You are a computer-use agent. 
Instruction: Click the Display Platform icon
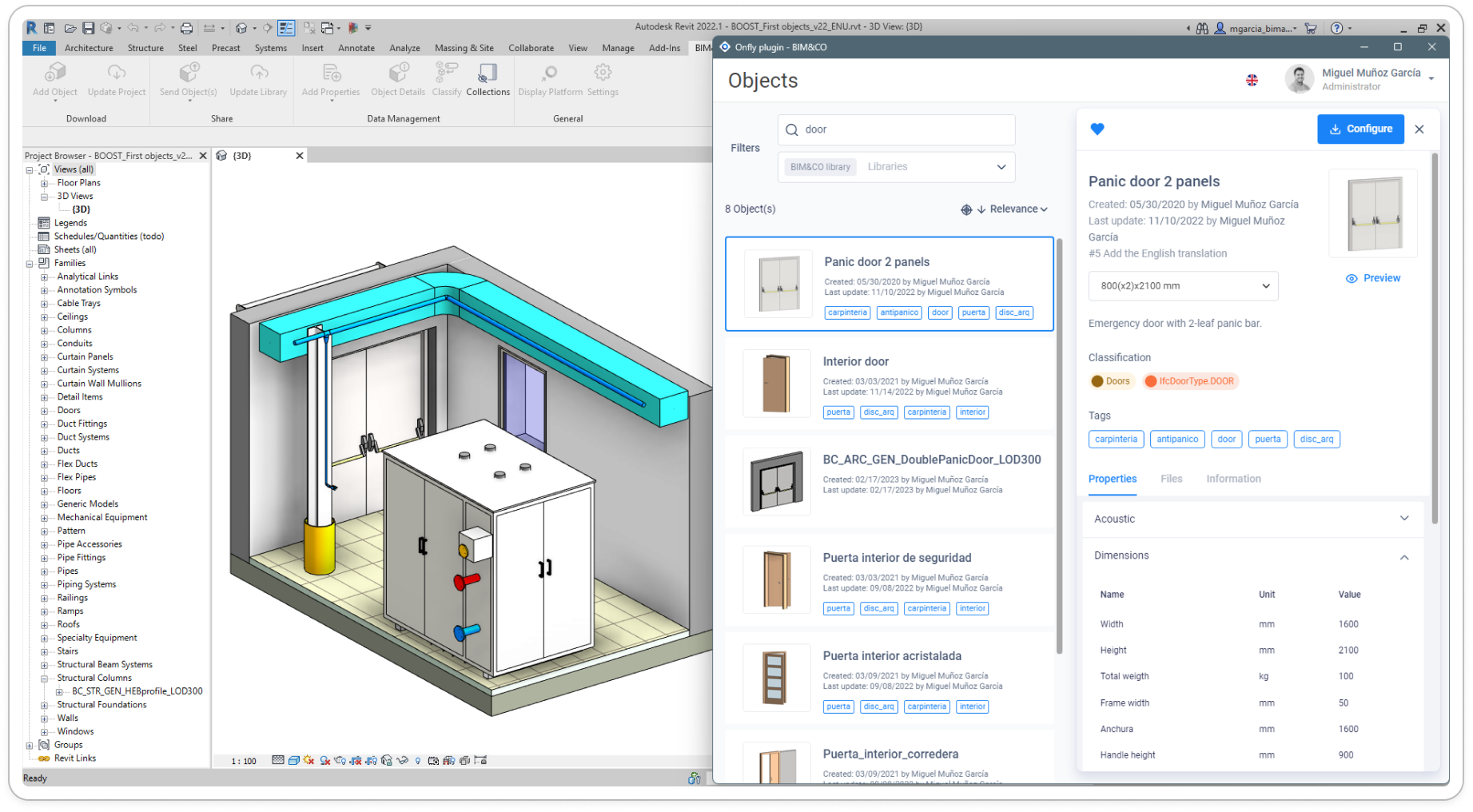click(x=549, y=74)
